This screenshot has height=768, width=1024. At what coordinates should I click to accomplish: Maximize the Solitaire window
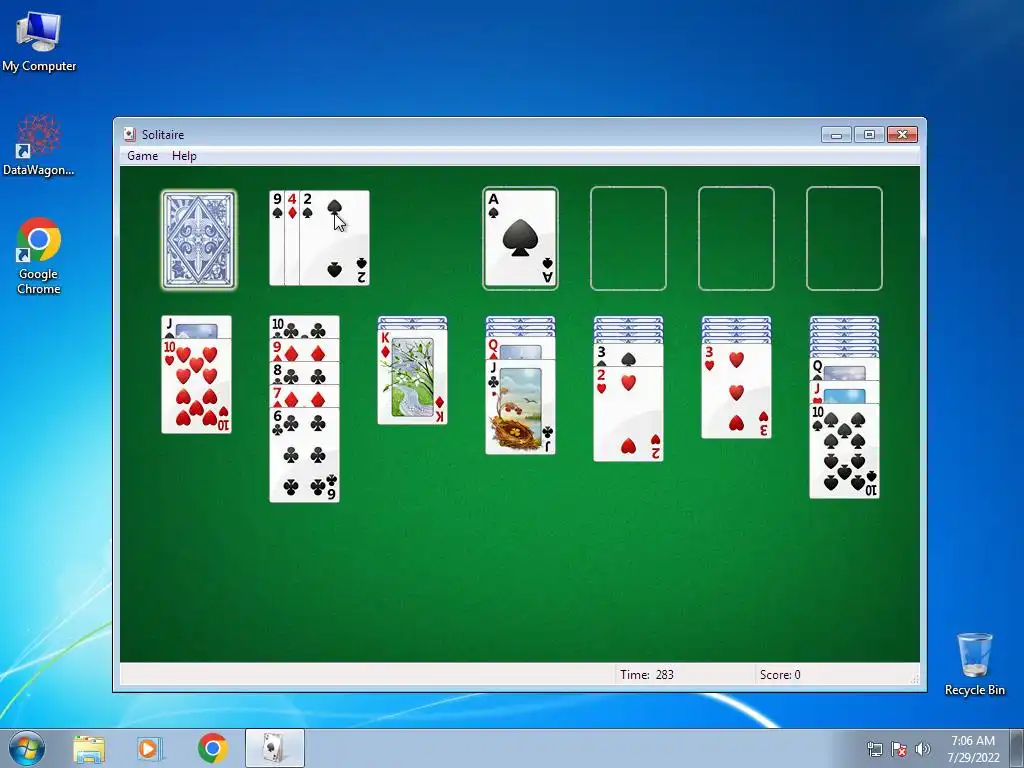pyautogui.click(x=869, y=135)
